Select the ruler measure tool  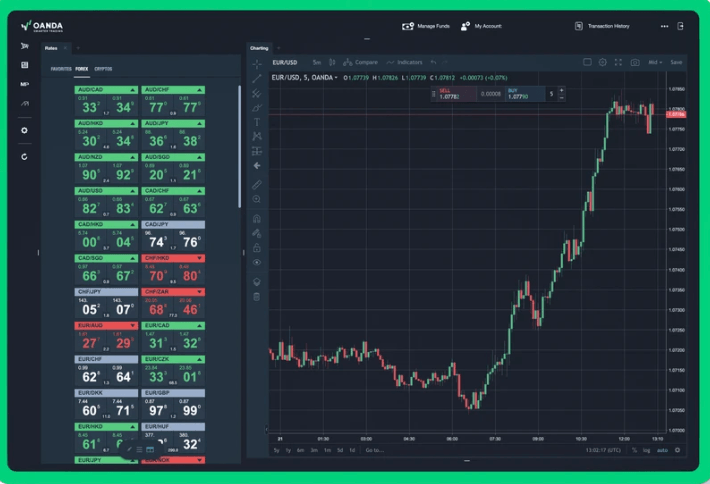click(x=257, y=185)
